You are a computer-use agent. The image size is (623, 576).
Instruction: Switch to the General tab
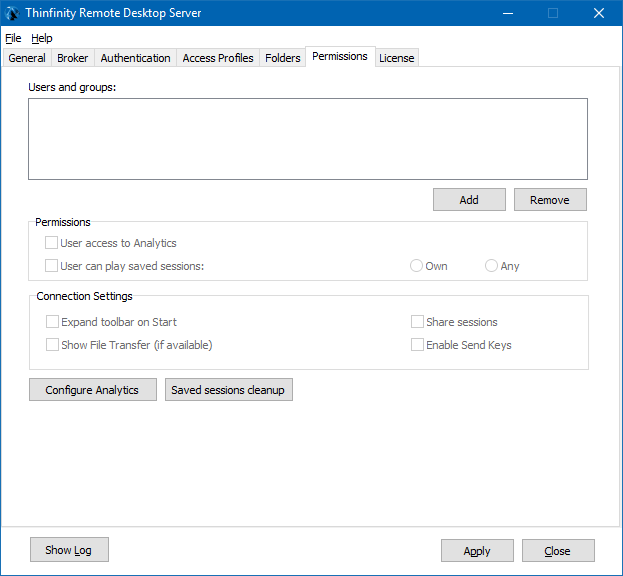pyautogui.click(x=27, y=58)
